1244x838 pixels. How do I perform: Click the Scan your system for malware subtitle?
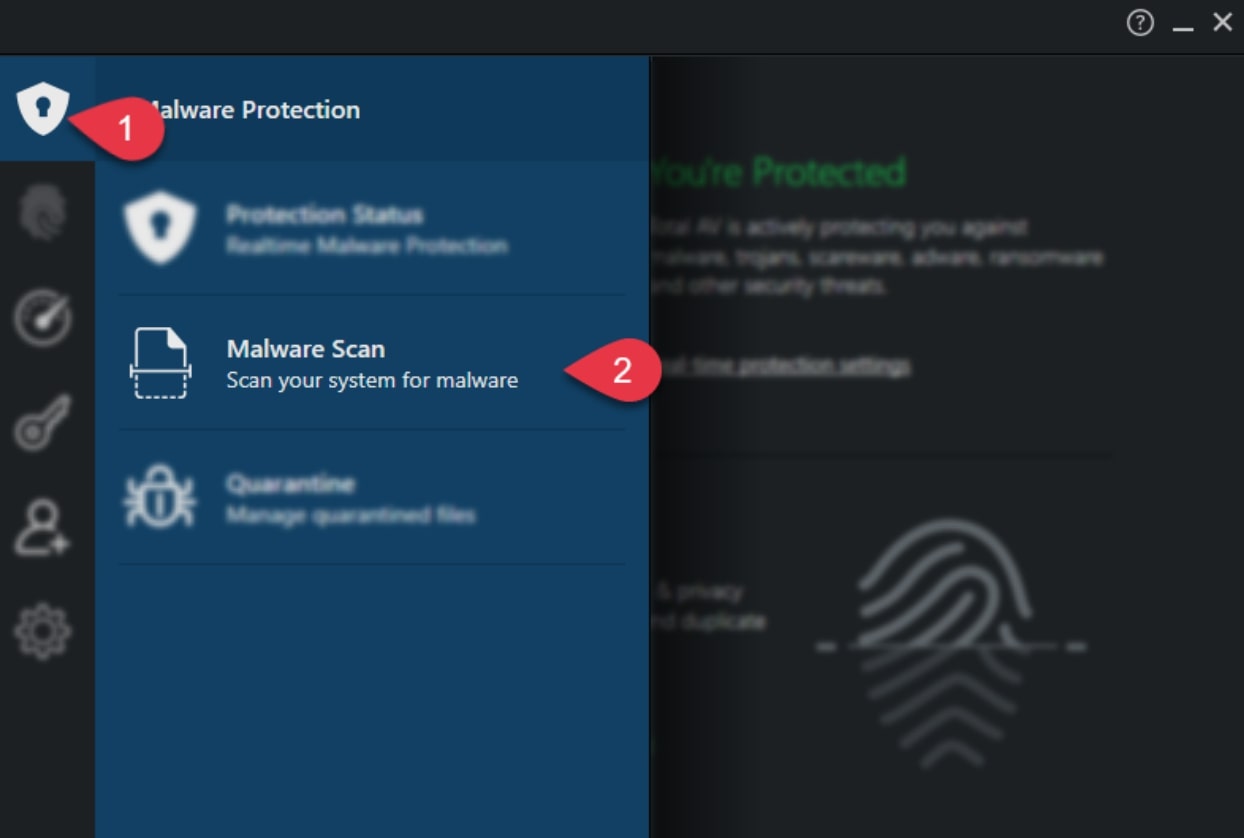pyautogui.click(x=373, y=380)
